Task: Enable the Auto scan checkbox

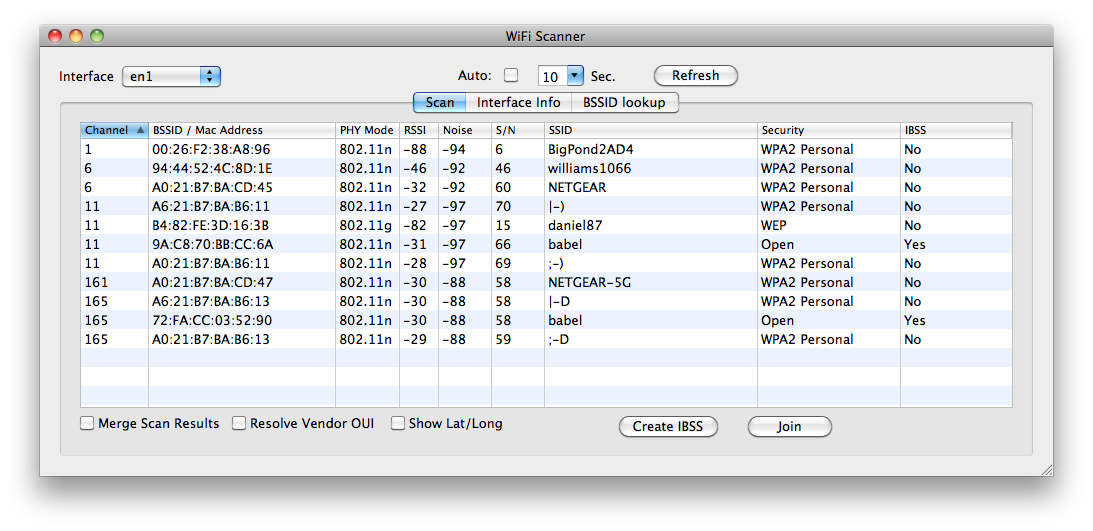Action: [511, 75]
